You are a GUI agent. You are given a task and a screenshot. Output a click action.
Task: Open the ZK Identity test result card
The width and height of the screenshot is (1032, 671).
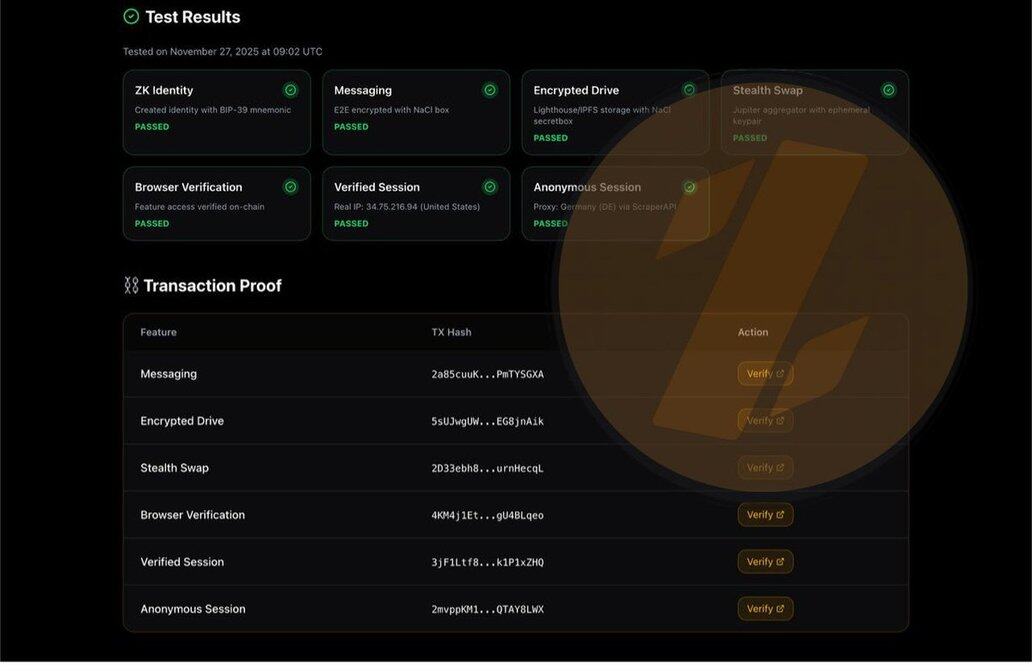(x=216, y=112)
